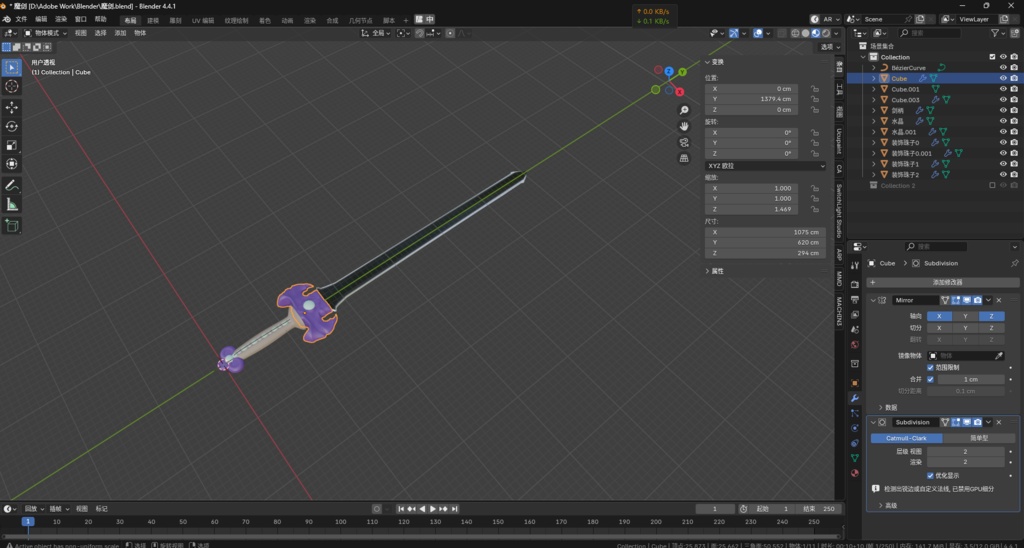Open the Scene properties tab

tap(855, 329)
